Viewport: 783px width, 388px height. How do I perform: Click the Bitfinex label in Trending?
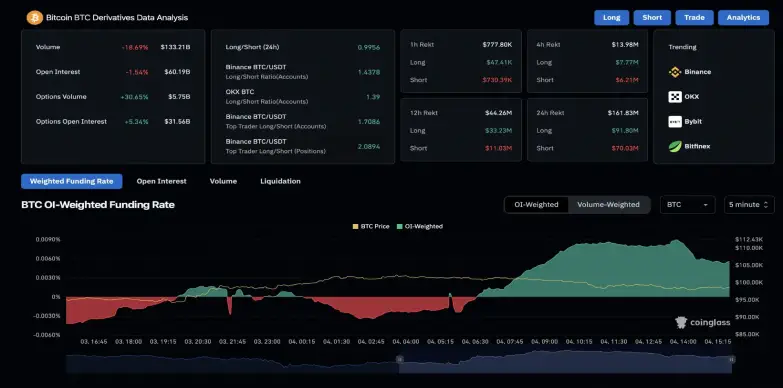[x=697, y=147]
